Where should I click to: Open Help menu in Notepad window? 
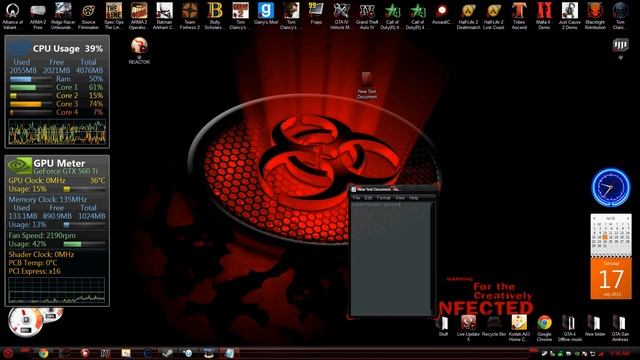tap(413, 198)
